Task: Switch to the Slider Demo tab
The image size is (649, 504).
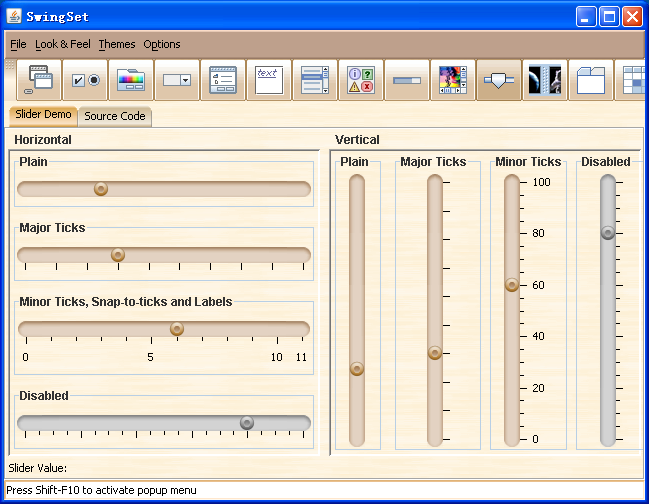Action: point(43,115)
